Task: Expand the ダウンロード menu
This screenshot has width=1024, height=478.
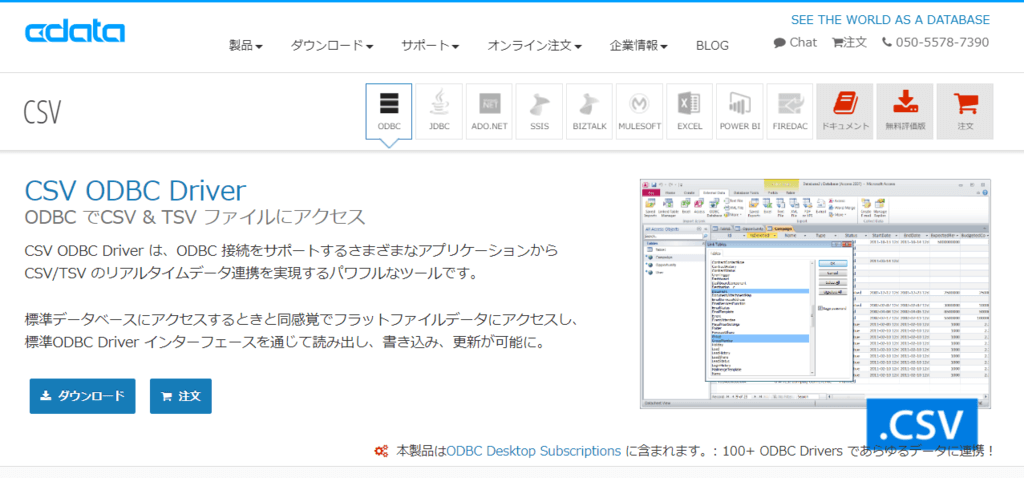Action: click(x=332, y=46)
